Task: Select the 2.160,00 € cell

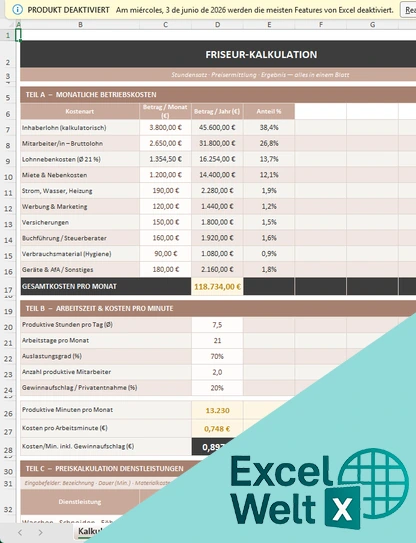Action: click(x=217, y=269)
